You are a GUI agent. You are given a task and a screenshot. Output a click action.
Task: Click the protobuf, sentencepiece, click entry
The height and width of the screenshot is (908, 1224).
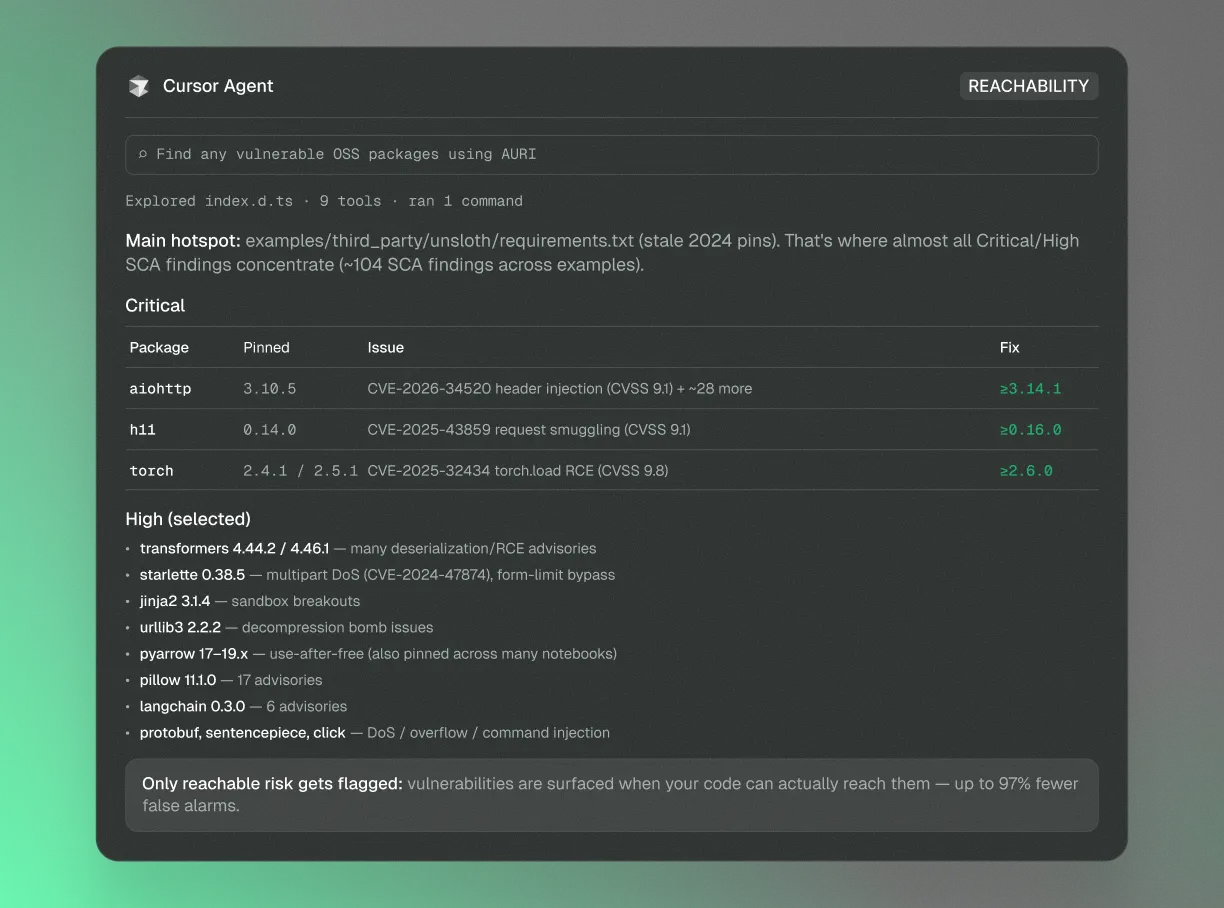pos(375,733)
